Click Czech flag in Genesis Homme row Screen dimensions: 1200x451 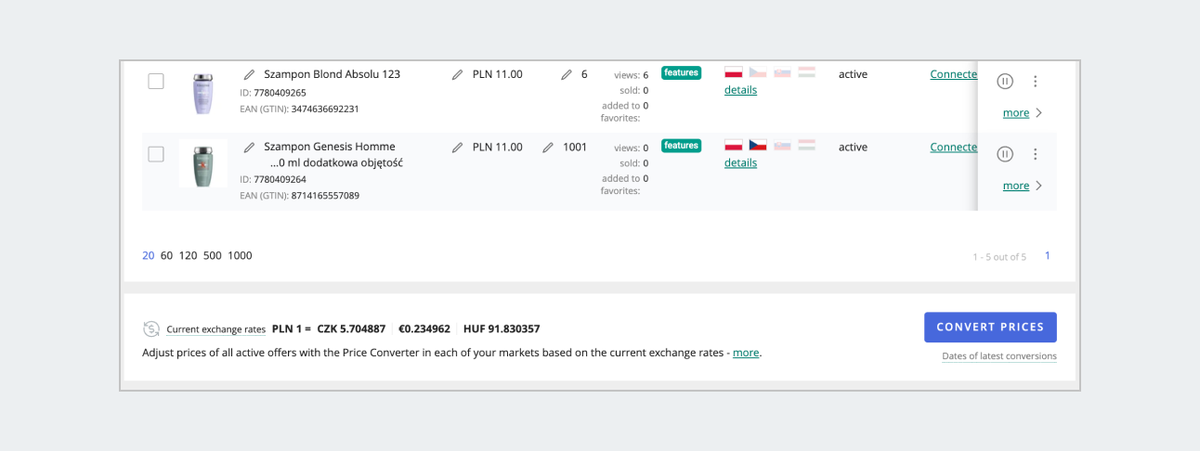(758, 146)
